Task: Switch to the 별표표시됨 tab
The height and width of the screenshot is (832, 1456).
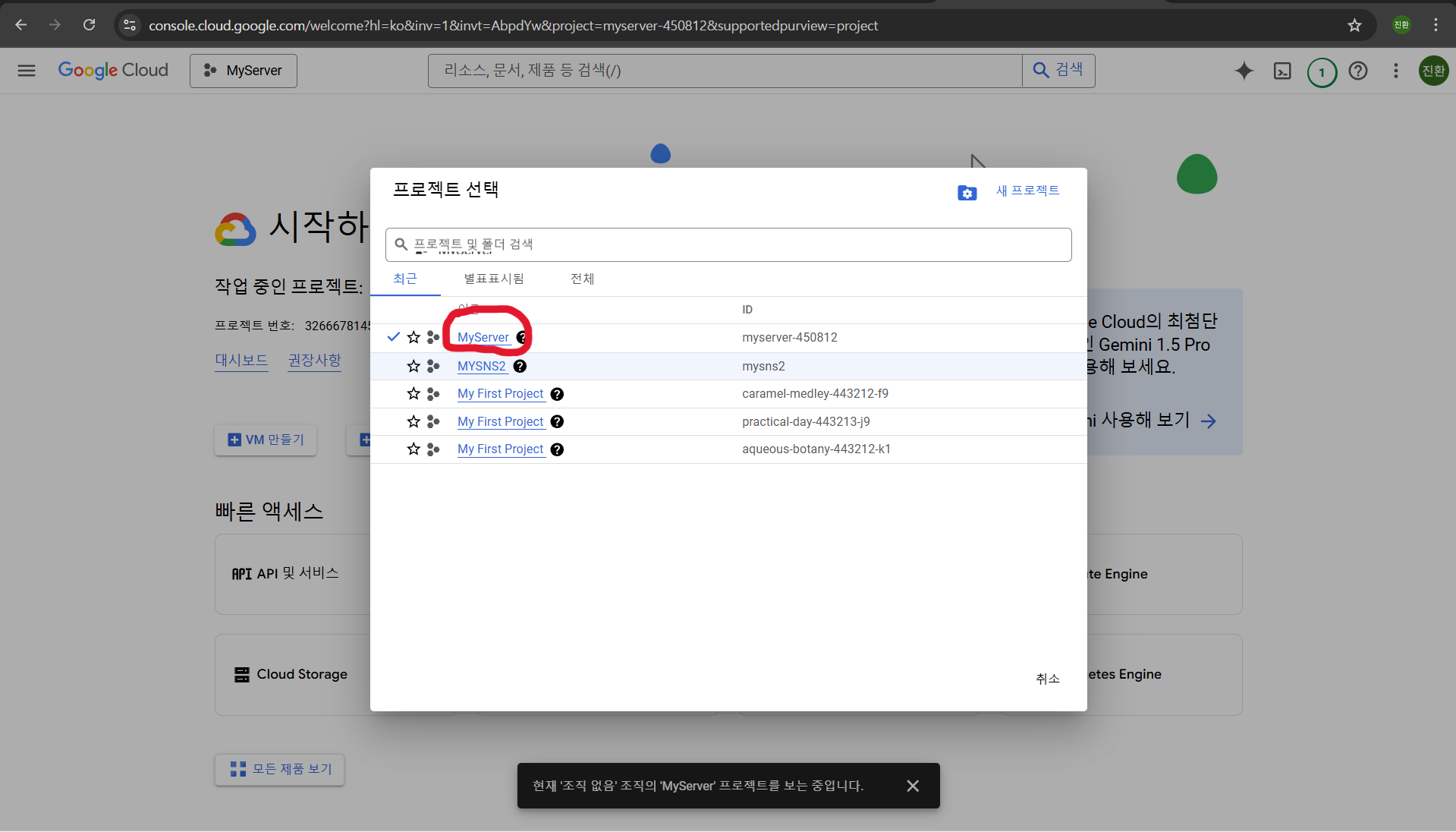Action: [x=494, y=279]
